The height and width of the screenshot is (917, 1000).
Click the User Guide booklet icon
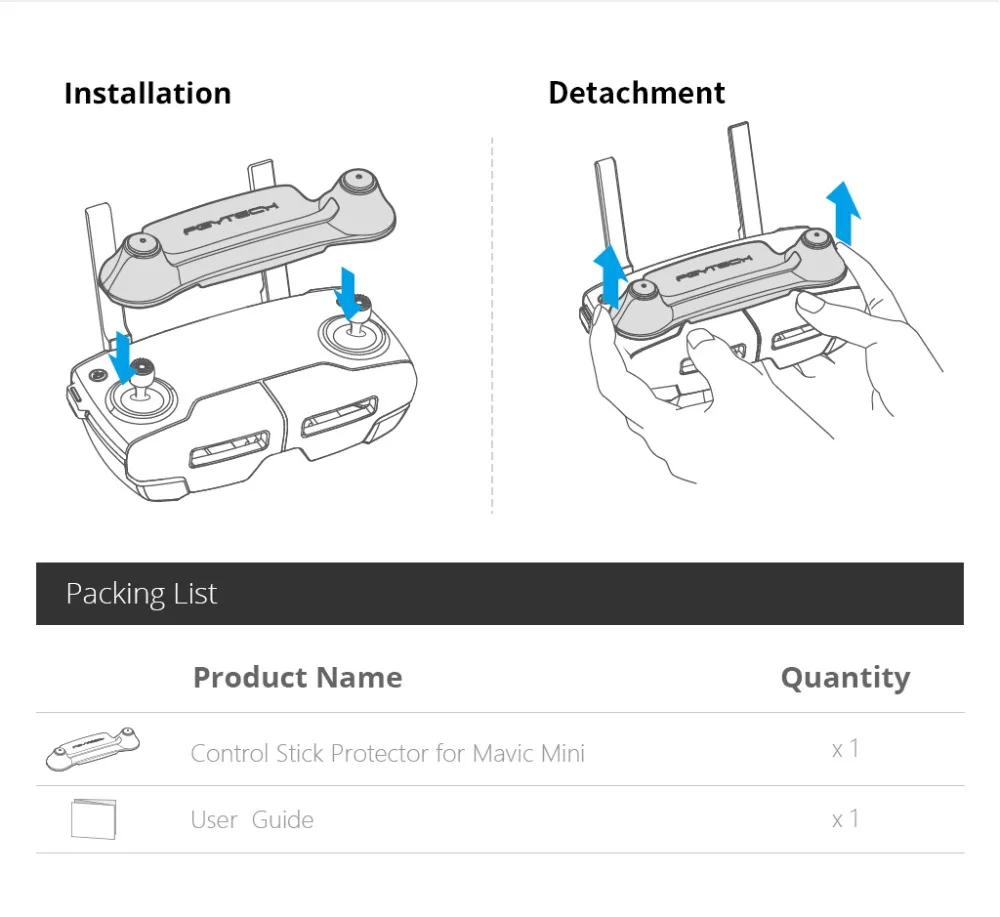tap(93, 819)
